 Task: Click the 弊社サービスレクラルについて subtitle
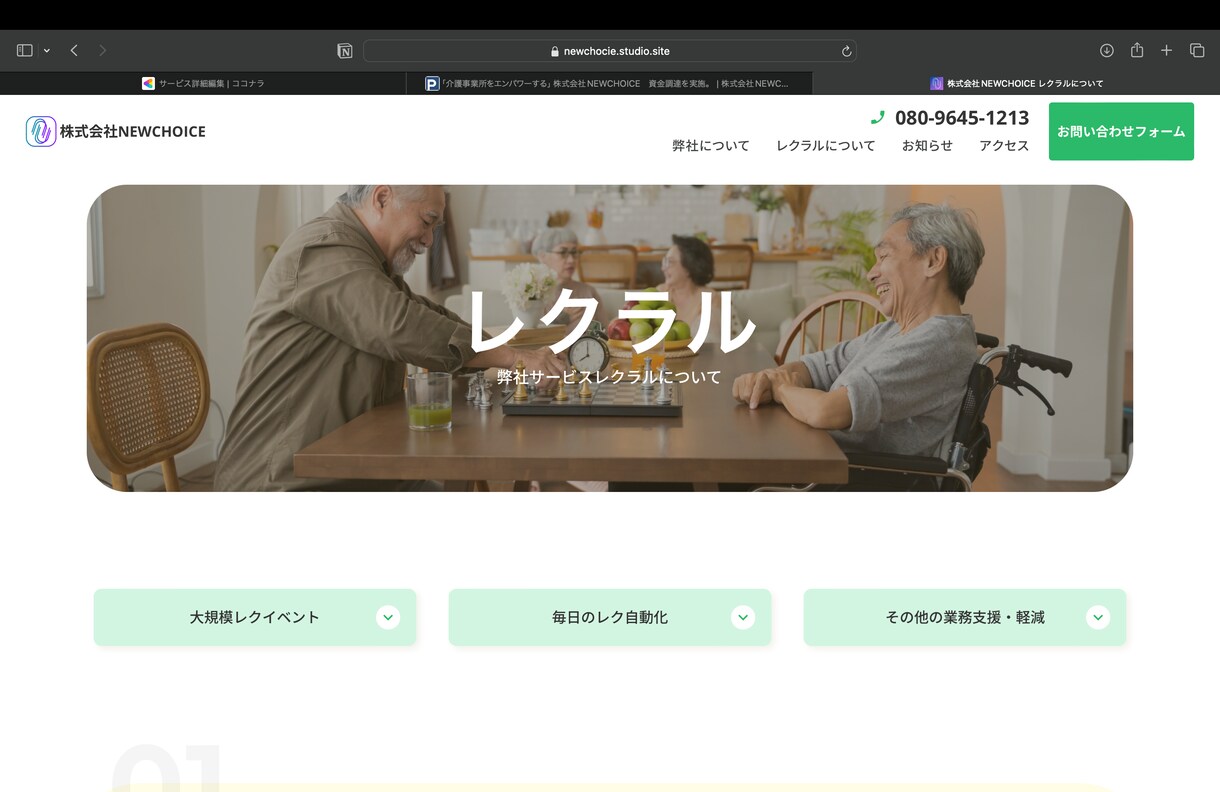[x=609, y=377]
